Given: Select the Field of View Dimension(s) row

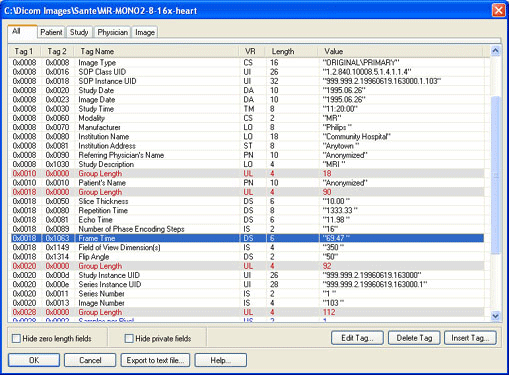Looking at the screenshot, I should click(x=246, y=248).
